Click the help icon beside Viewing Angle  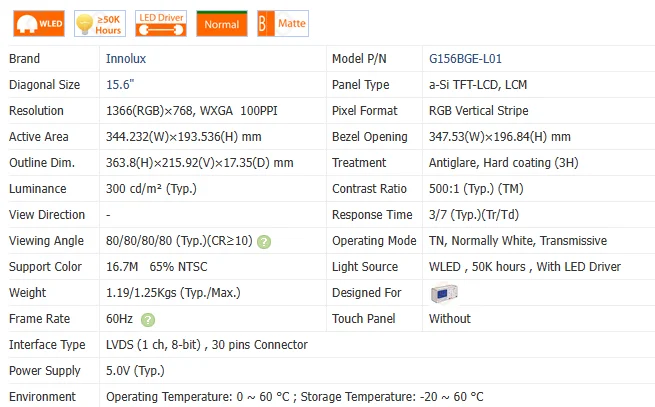(x=264, y=241)
